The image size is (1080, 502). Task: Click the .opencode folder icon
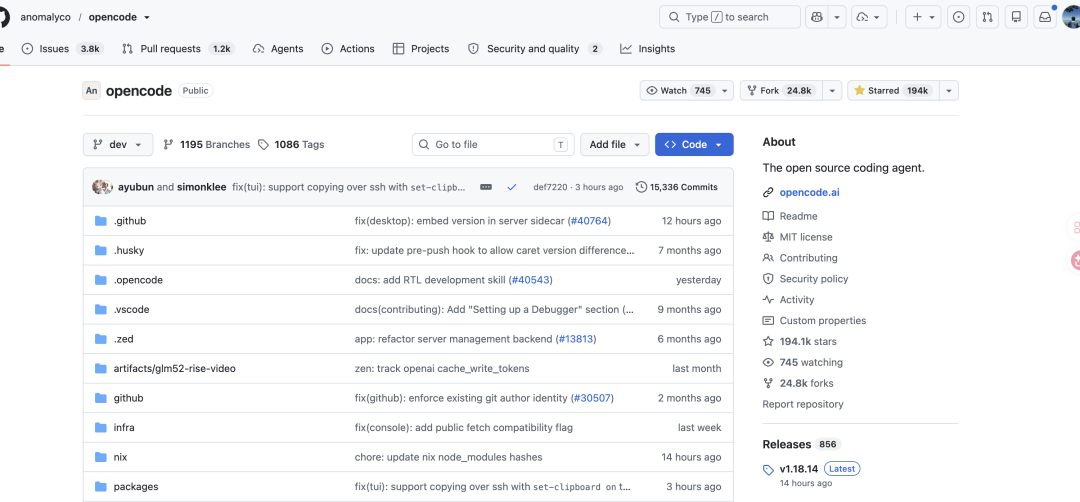101,280
